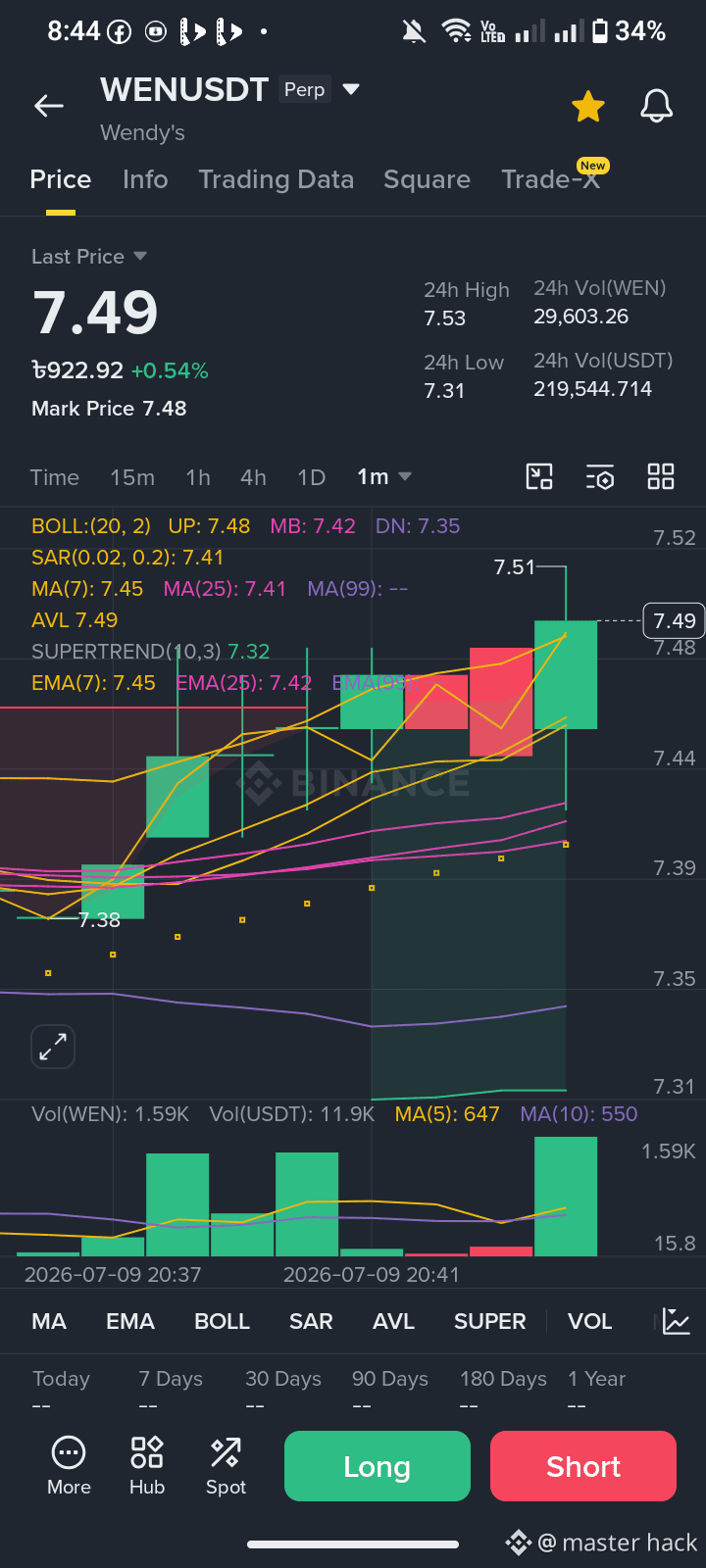
Task: Click the AVL 7.49 label
Action: click(x=75, y=620)
